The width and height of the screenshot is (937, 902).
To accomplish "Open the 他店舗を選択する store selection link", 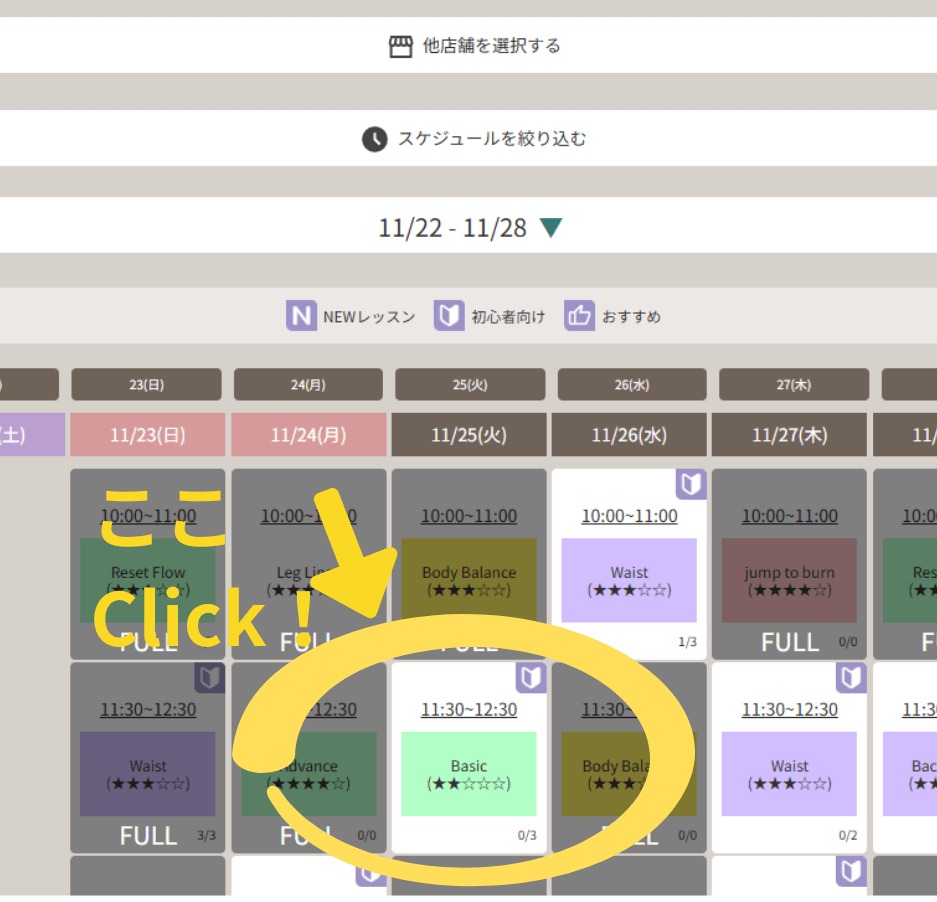I will point(491,46).
